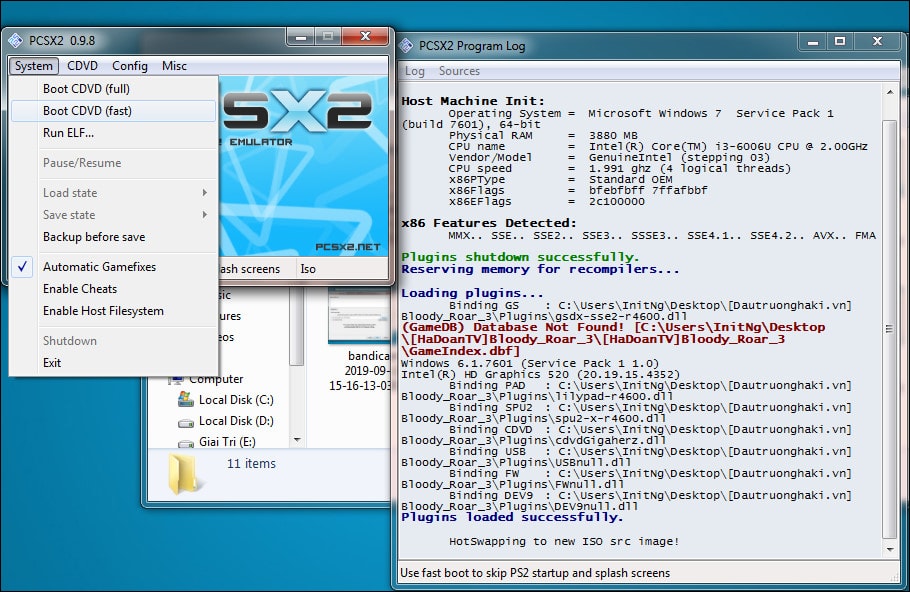Viewport: 910px width, 592px height.
Task: Open the Log menu in Program Log
Action: pos(414,71)
